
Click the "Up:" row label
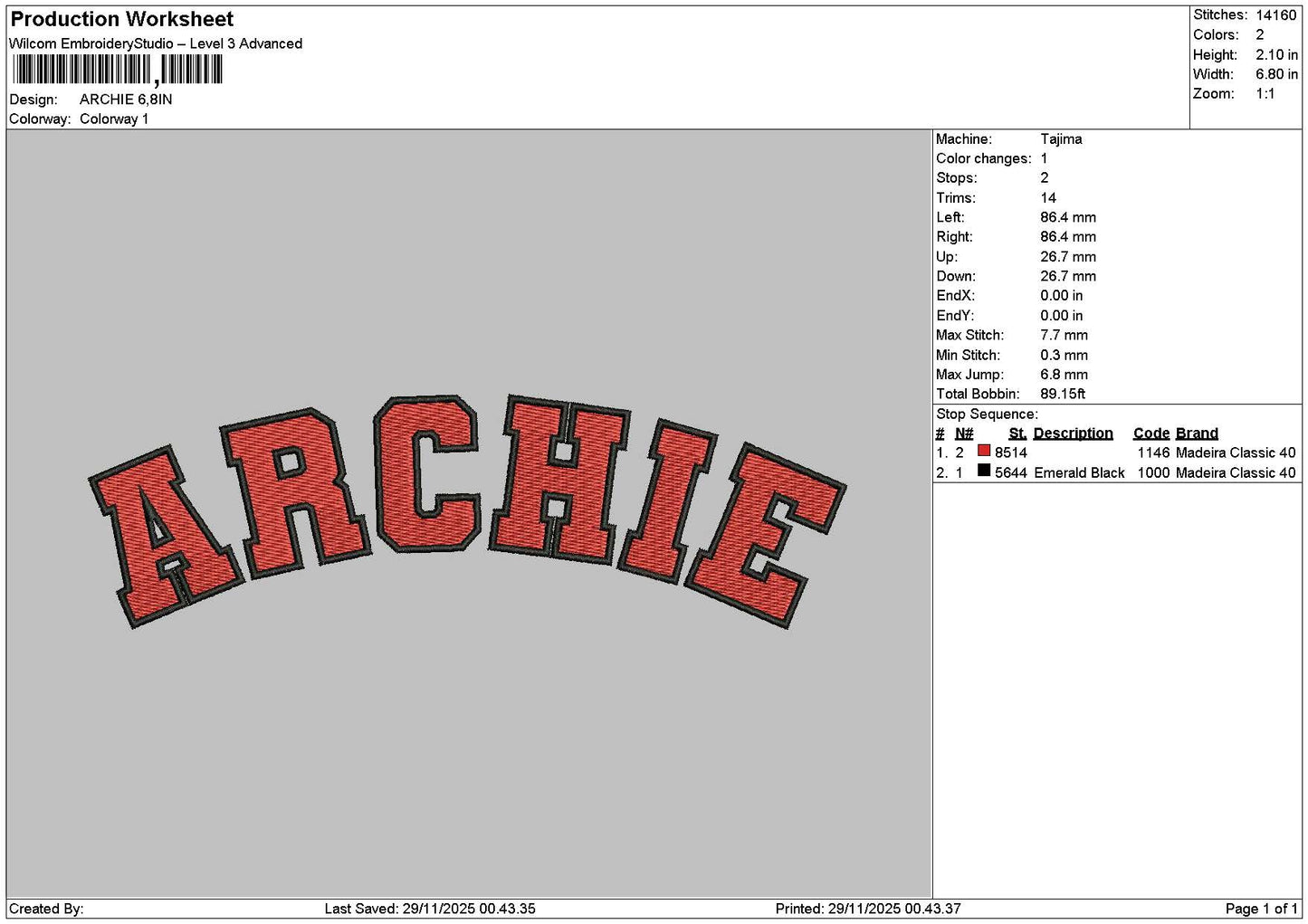pyautogui.click(x=947, y=257)
